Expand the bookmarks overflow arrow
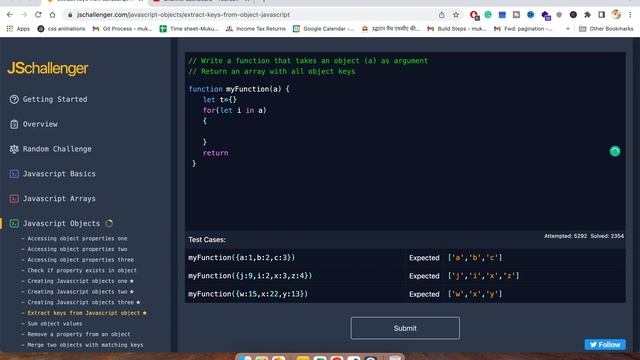640x360 pixels. (567, 29)
